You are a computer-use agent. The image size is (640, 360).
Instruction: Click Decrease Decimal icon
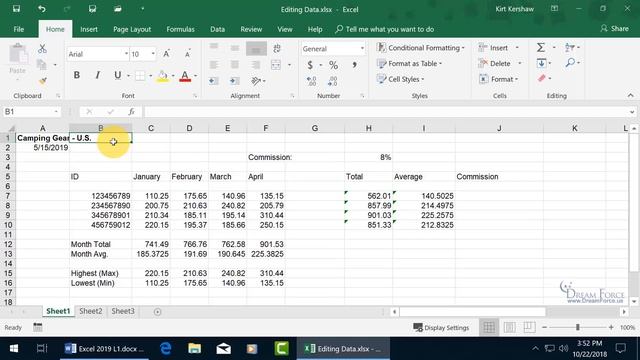pyautogui.click(x=333, y=81)
